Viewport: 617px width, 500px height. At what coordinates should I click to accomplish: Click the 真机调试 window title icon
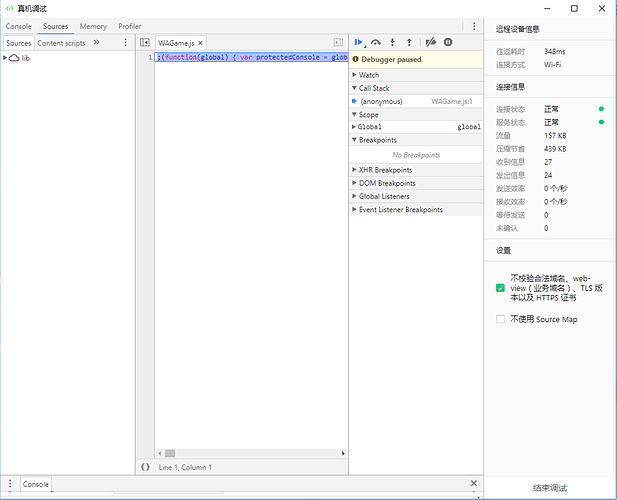point(9,8)
